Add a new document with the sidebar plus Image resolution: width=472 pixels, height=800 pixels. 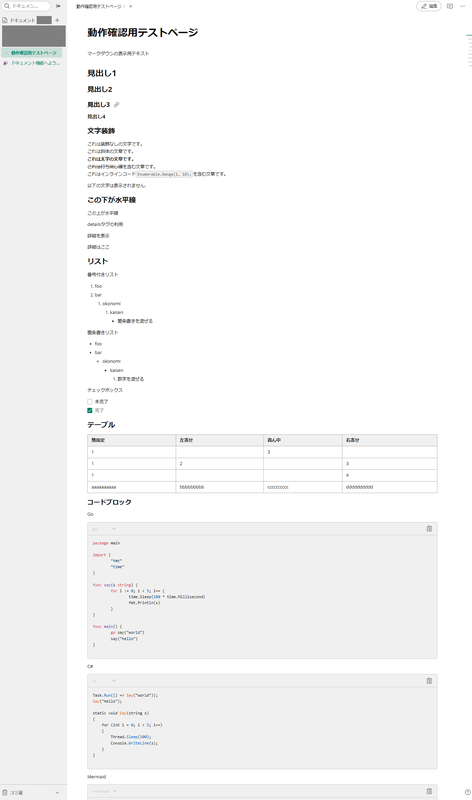tap(57, 20)
